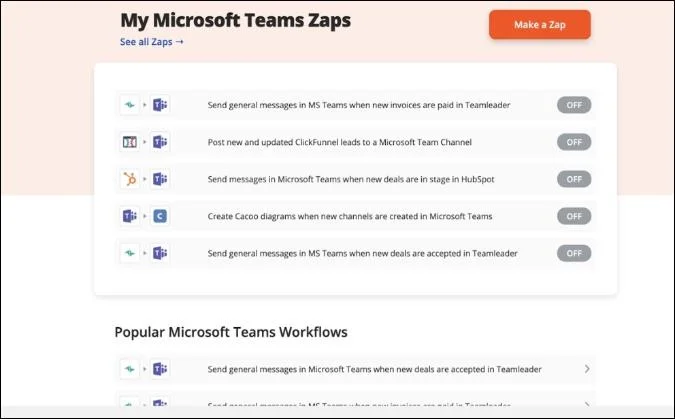
Task: Turn on the ClickFunnel leads Zap switch
Action: click(x=574, y=142)
